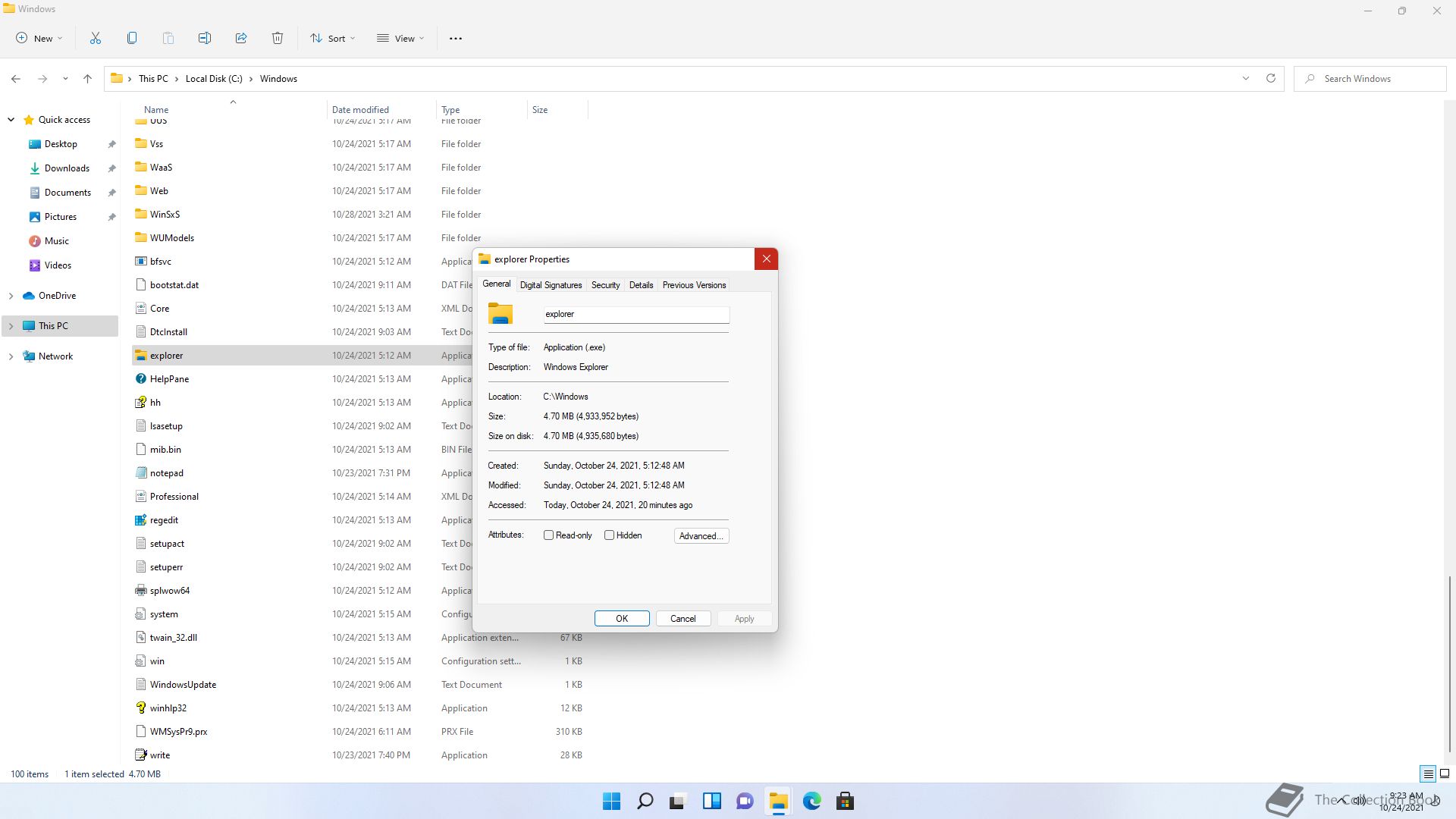
Task: Click the Delete trash icon
Action: [278, 38]
